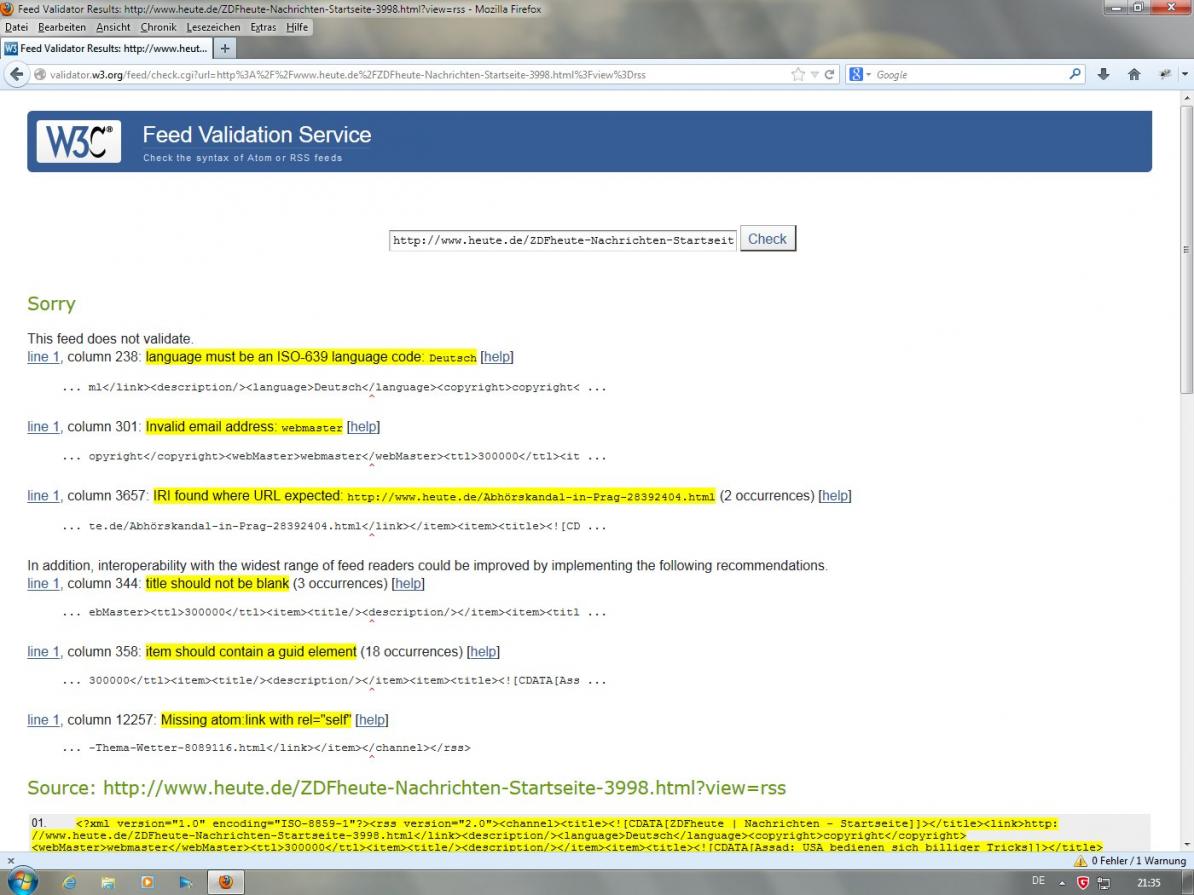This screenshot has height=895, width=1194.
Task: Open the URL history dropdown arrow
Action: tap(815, 75)
